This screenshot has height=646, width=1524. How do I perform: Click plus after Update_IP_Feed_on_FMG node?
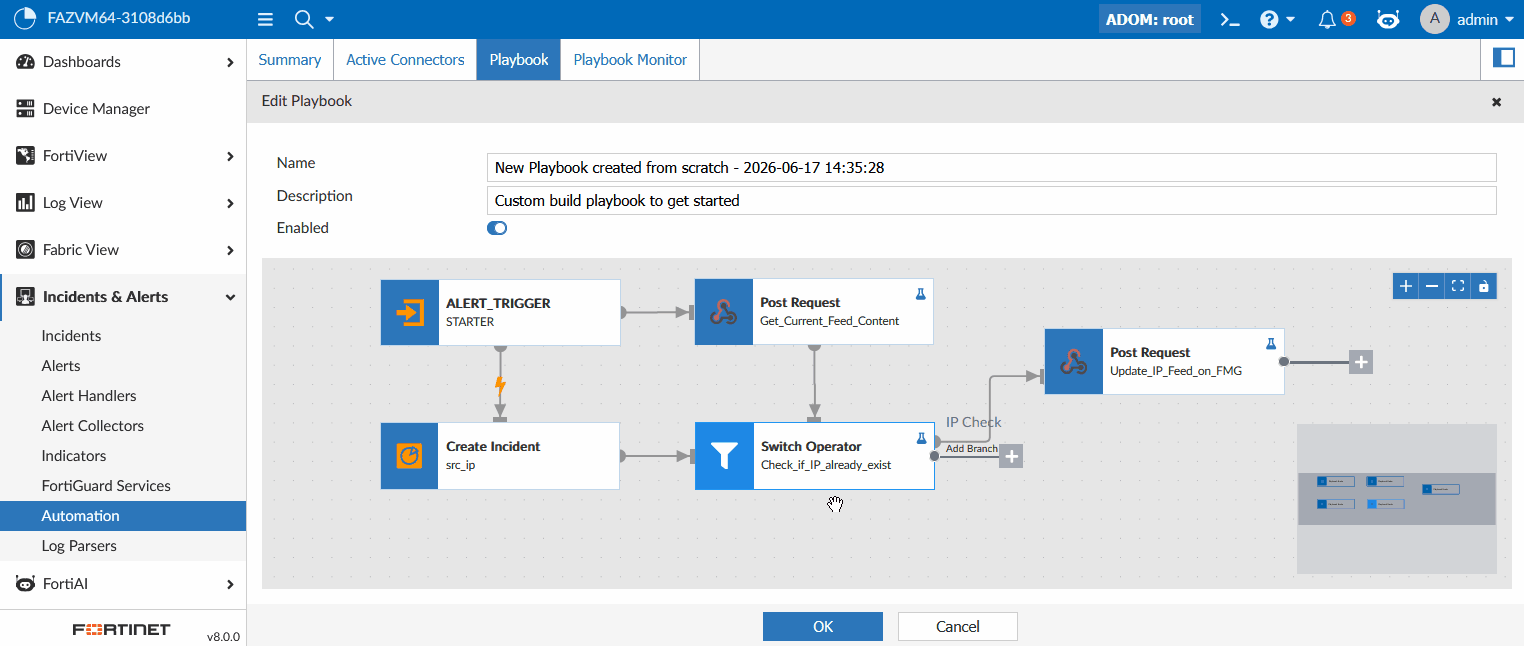click(1361, 362)
